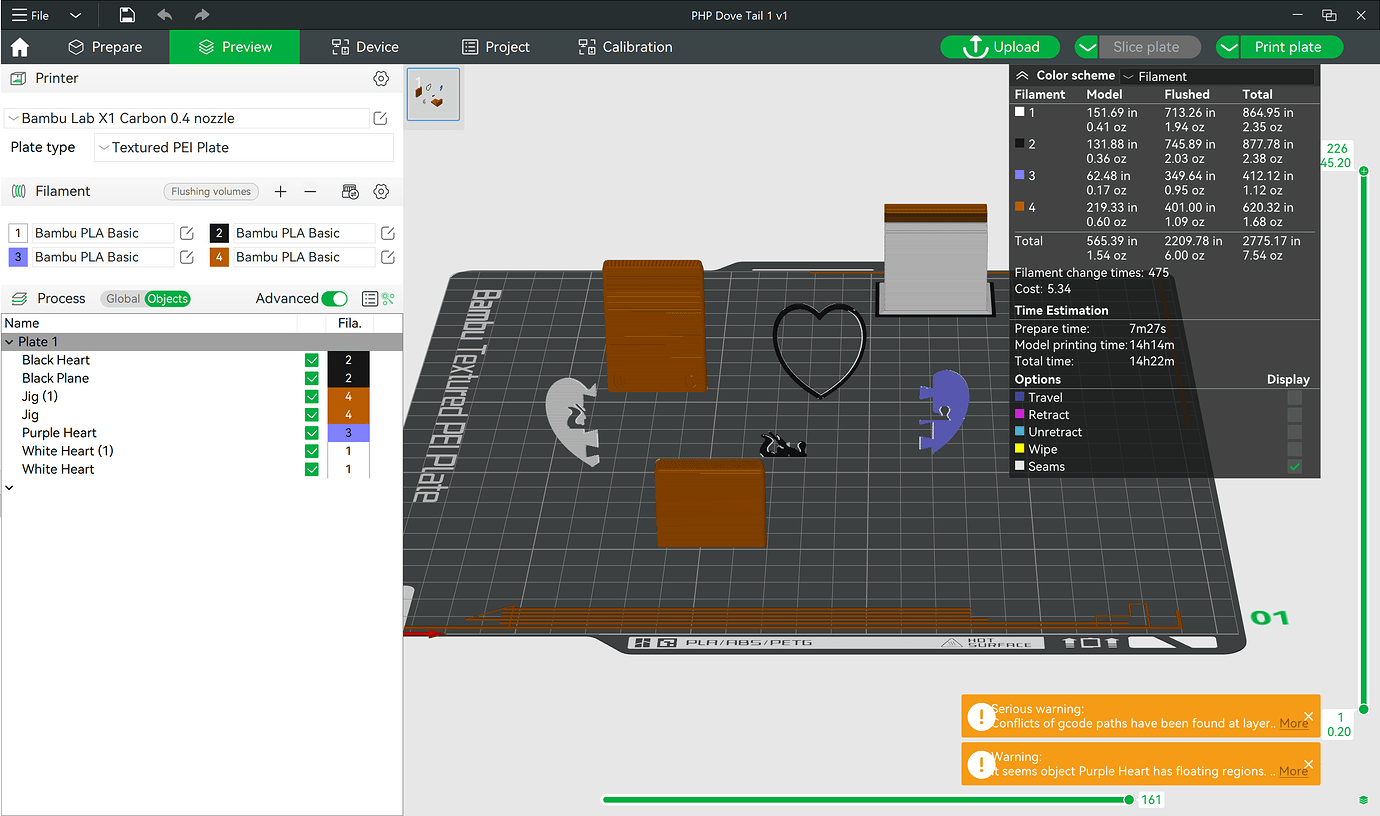Toggle the Advanced mode switch
The image size is (1380, 816).
click(x=335, y=298)
